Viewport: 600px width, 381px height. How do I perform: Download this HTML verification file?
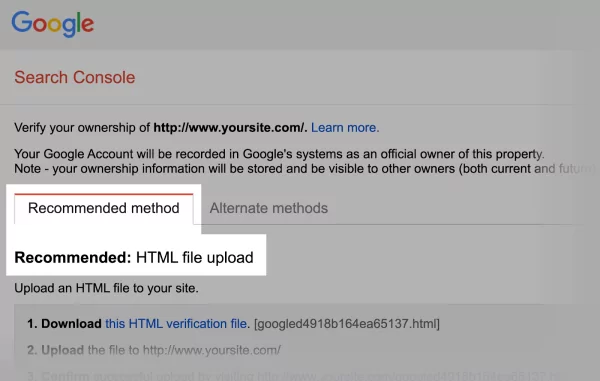[176, 324]
